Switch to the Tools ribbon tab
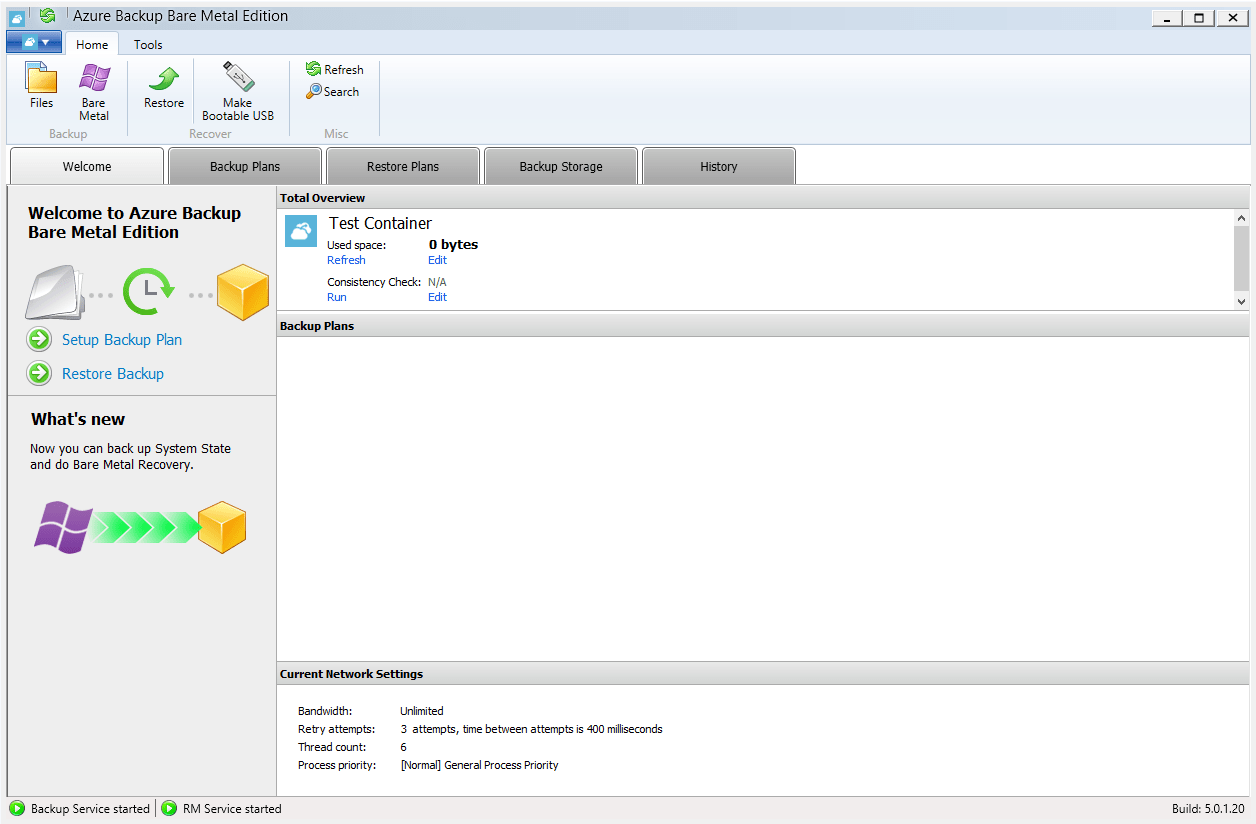This screenshot has height=824, width=1256. click(x=147, y=44)
